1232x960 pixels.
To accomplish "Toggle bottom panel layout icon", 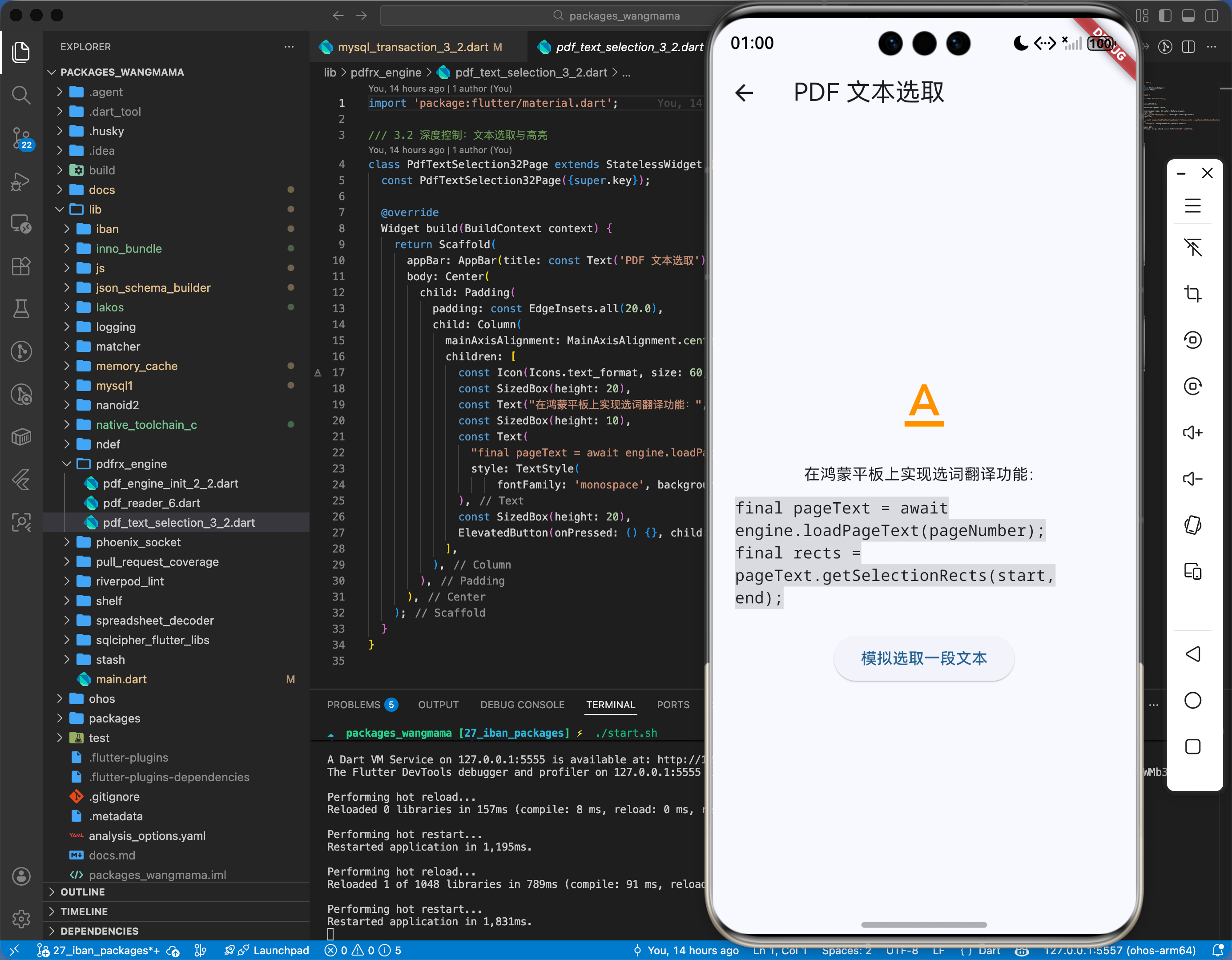I will point(1188,16).
